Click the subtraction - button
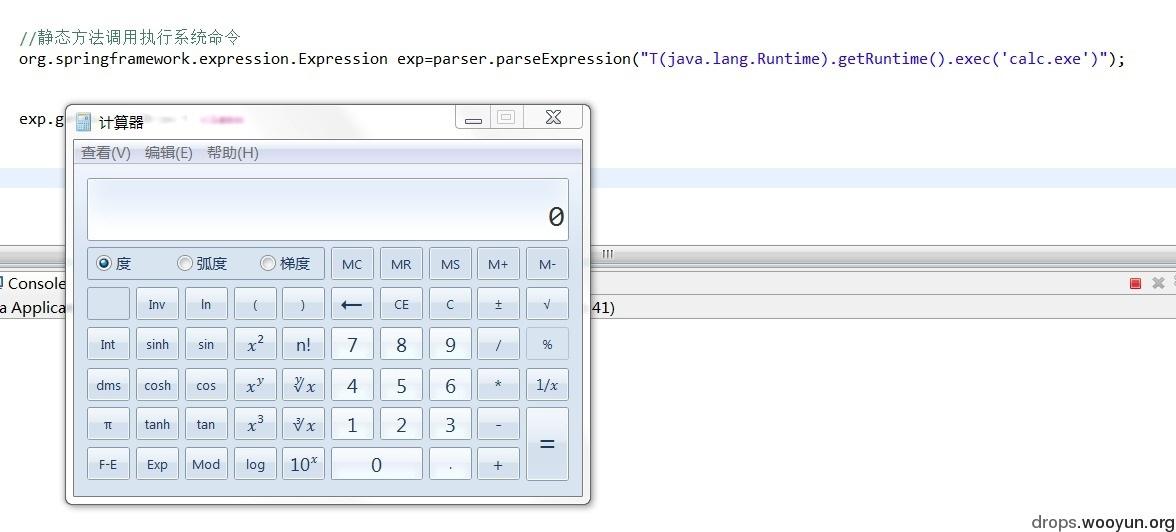 tap(498, 424)
